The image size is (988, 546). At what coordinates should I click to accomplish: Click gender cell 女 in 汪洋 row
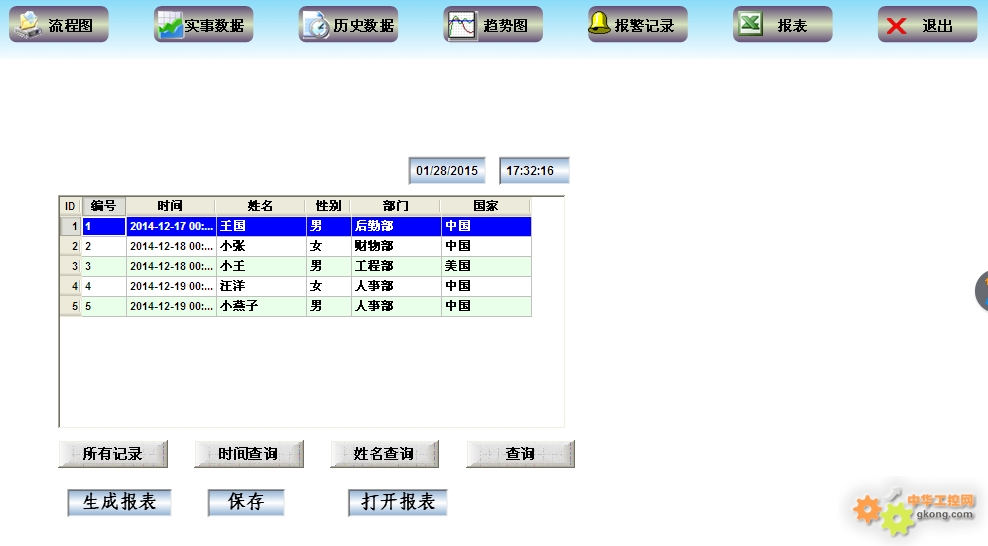click(328, 286)
